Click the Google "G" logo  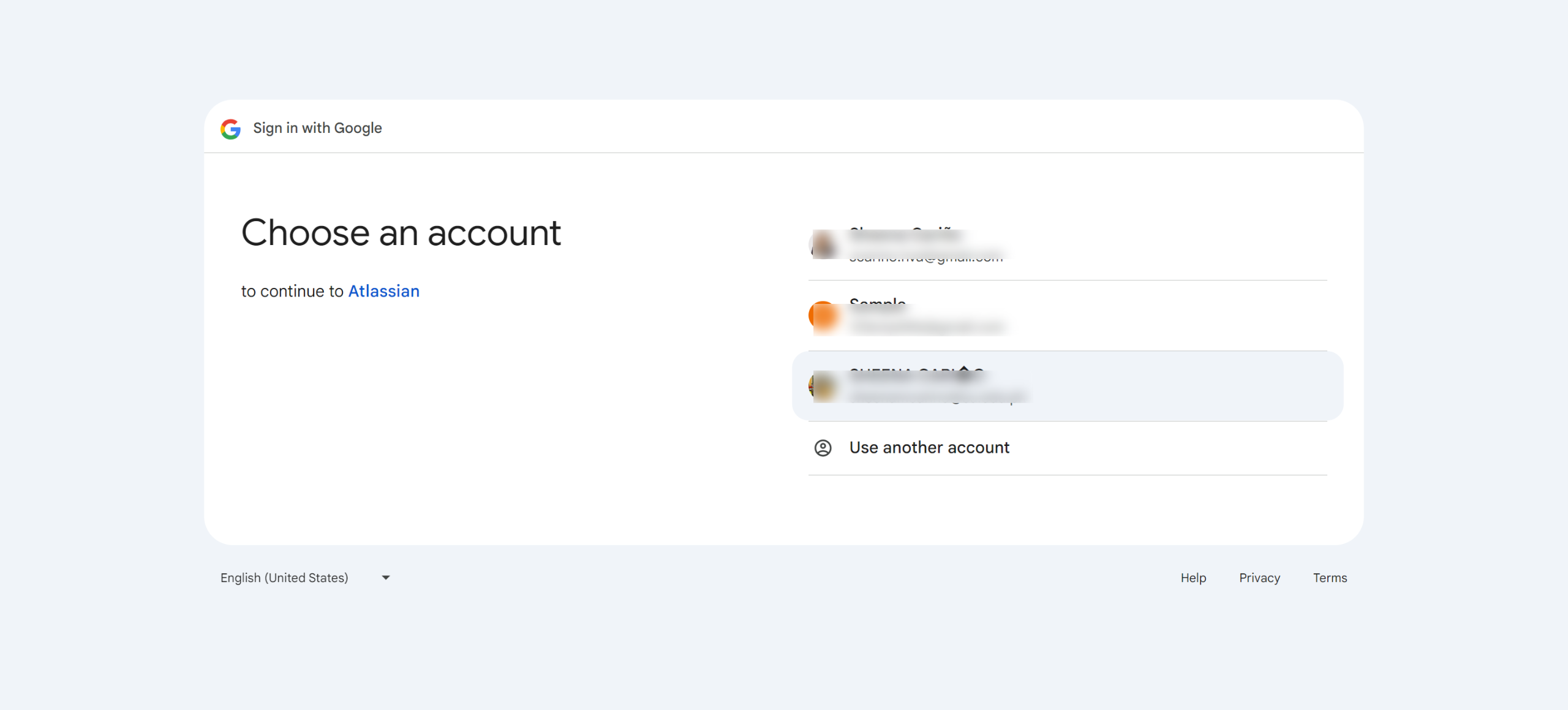(x=230, y=129)
